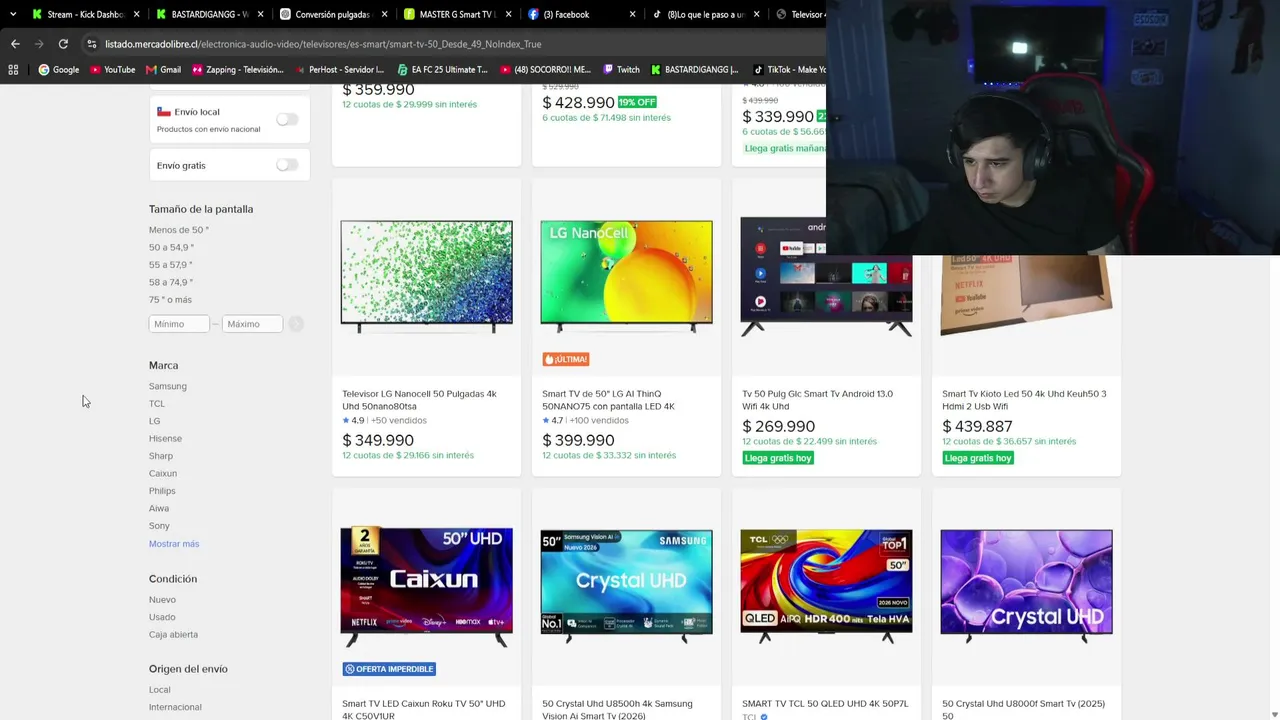Open the PerHost Servidor bookmark
Image resolution: width=1280 pixels, height=720 pixels.
point(339,70)
